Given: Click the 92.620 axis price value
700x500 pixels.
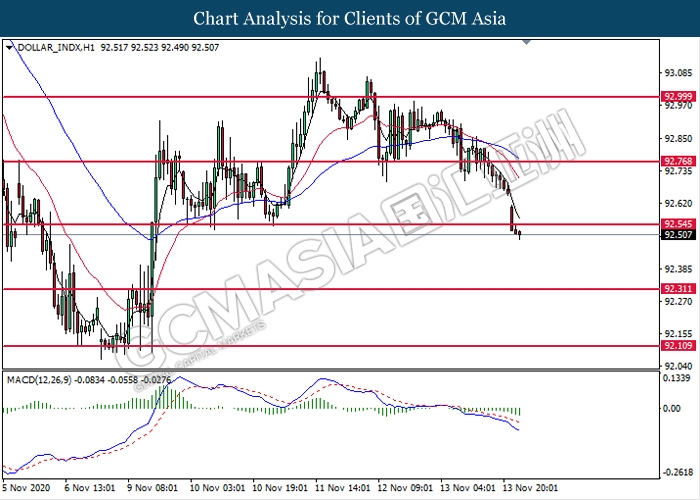Looking at the screenshot, I should 679,204.
